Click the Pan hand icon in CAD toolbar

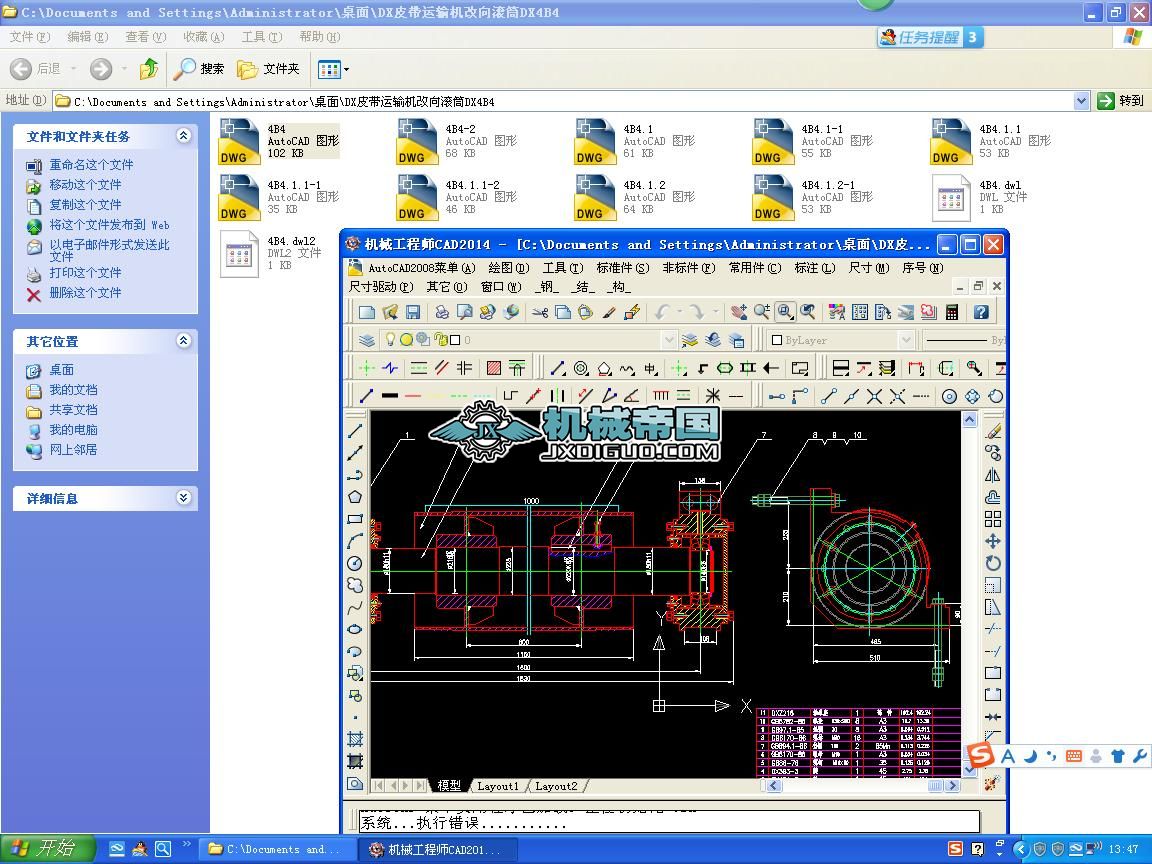click(739, 312)
